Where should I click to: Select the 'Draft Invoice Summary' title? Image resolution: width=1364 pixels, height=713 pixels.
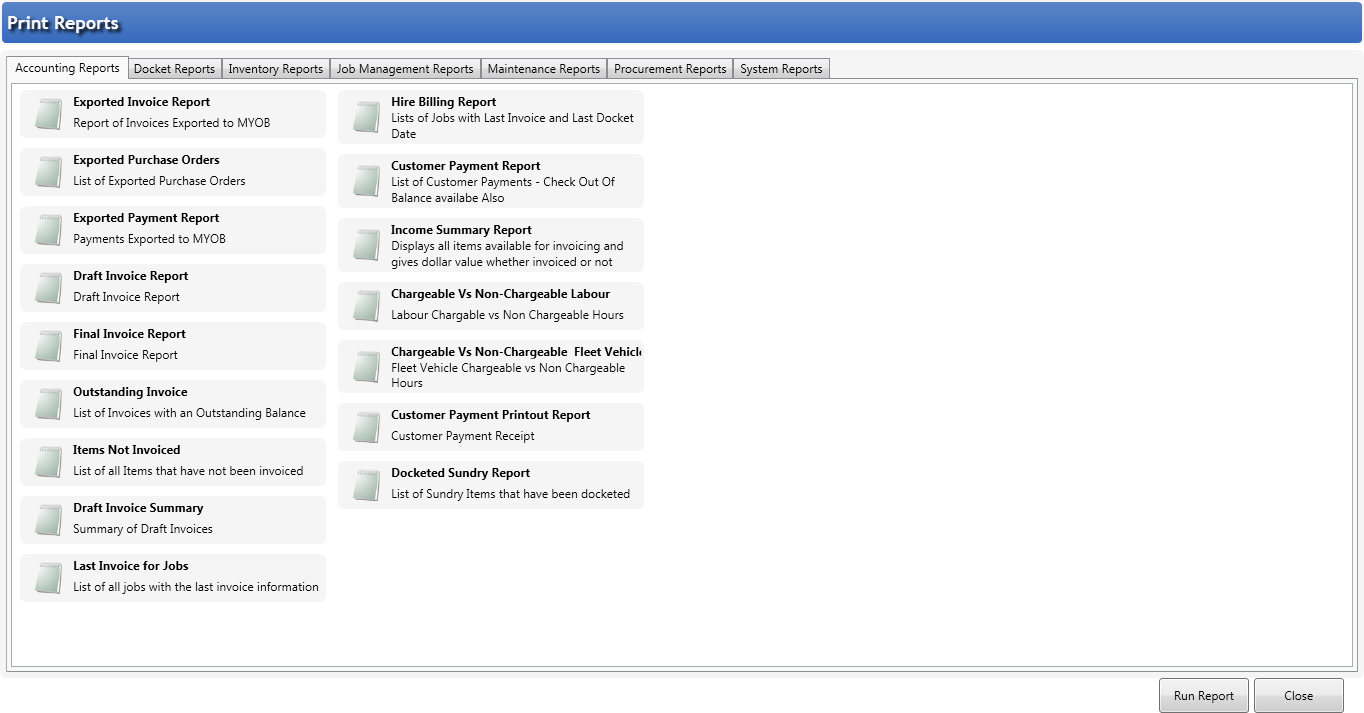[138, 508]
